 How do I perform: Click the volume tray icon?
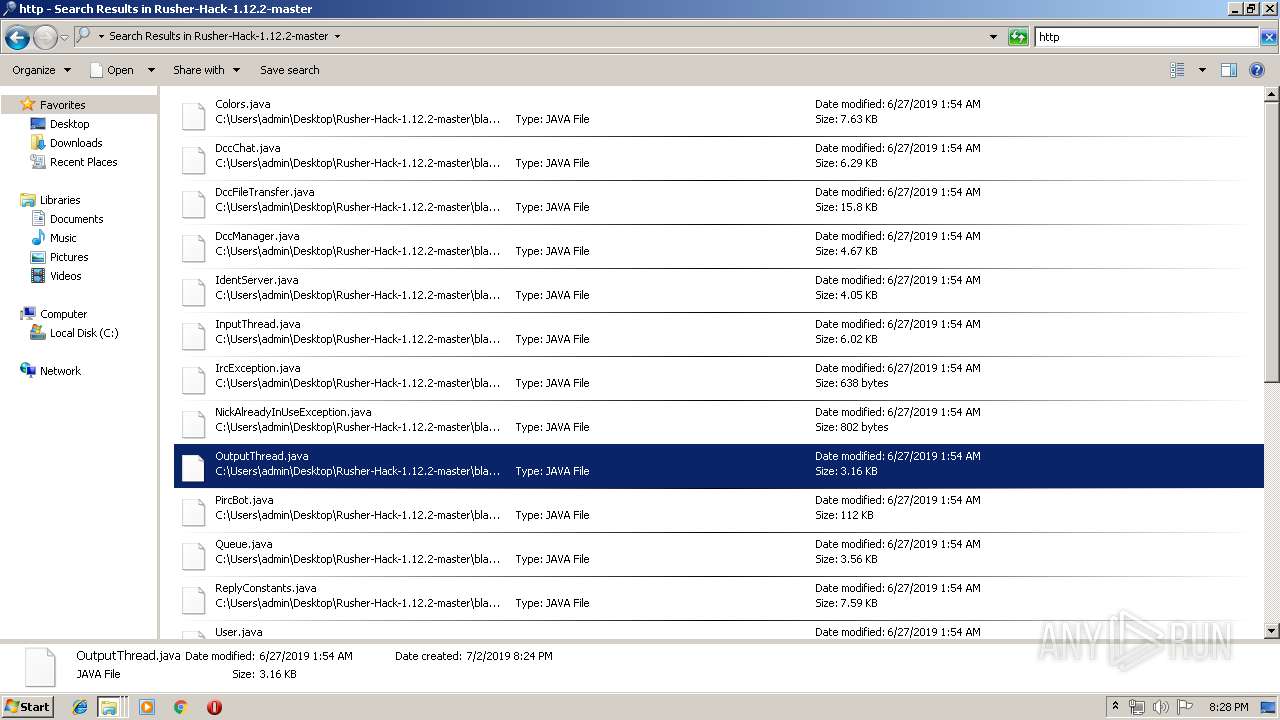(1161, 707)
